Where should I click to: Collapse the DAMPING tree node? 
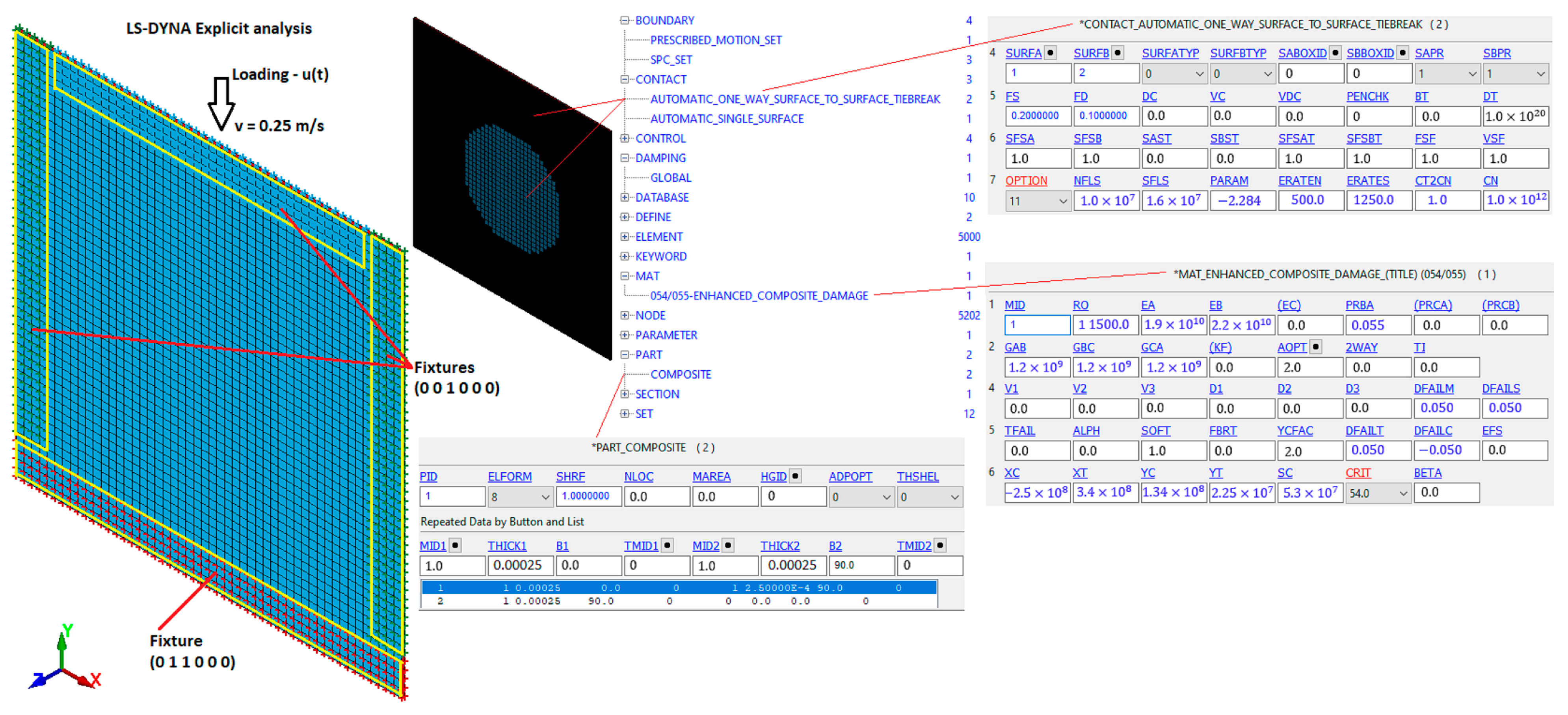point(625,158)
